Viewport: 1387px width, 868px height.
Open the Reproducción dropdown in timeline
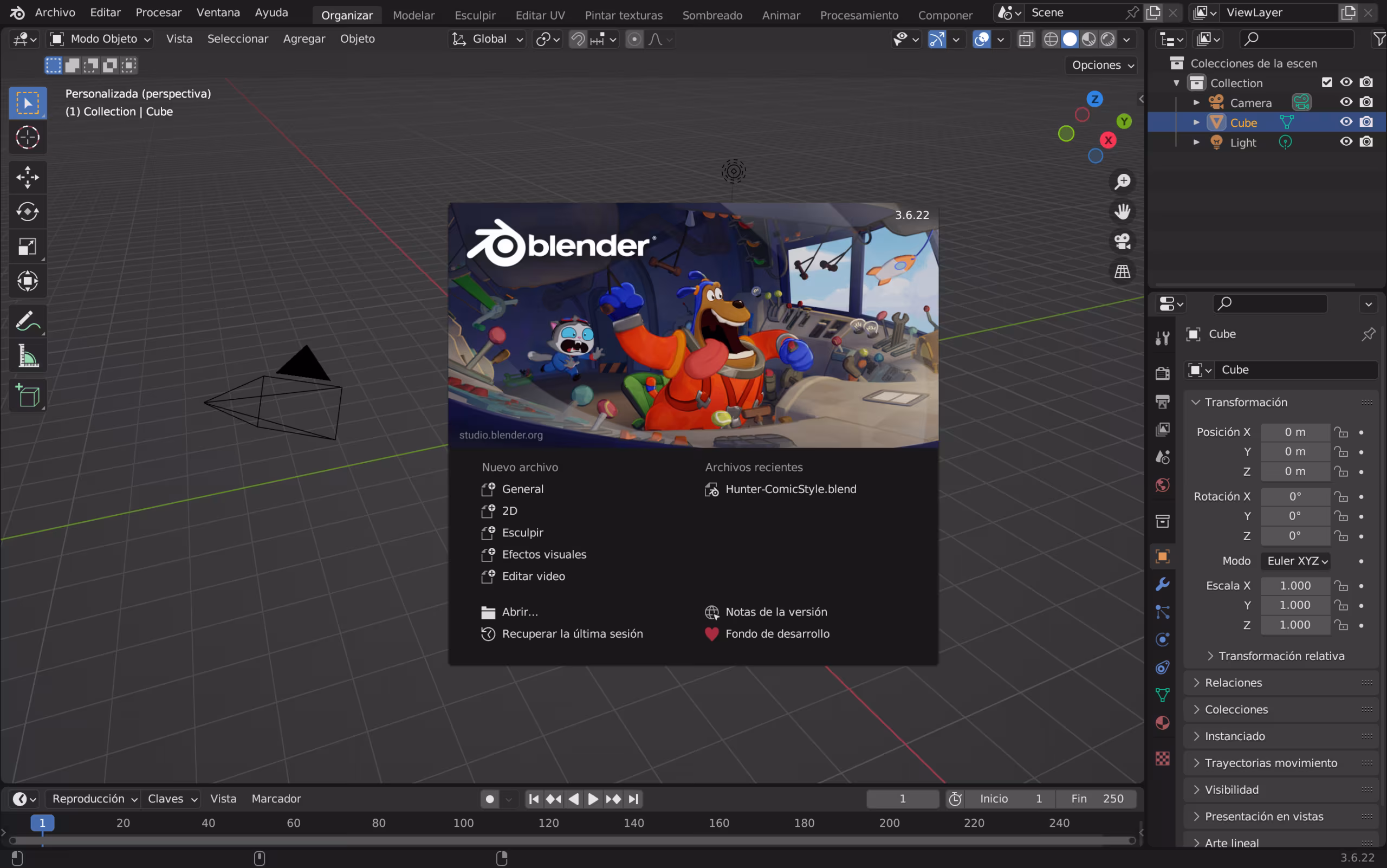click(x=94, y=799)
